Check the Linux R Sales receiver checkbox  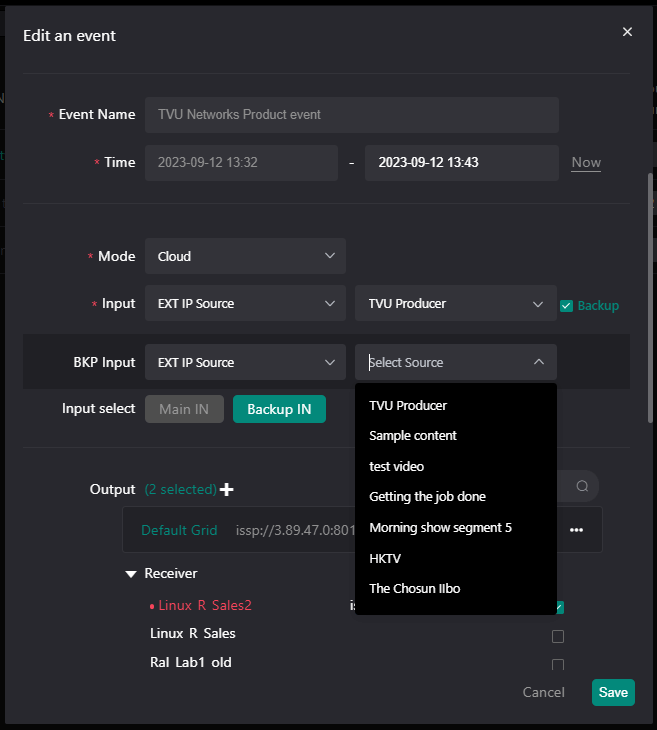[558, 636]
